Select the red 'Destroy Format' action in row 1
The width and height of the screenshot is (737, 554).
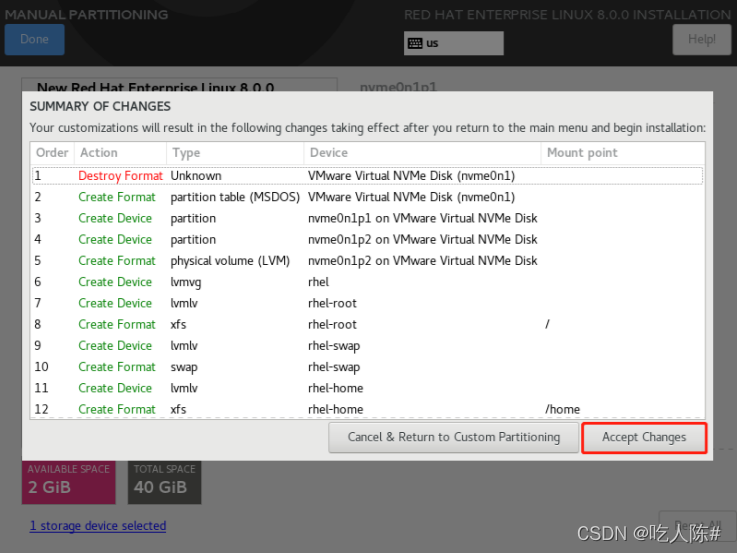click(x=120, y=176)
